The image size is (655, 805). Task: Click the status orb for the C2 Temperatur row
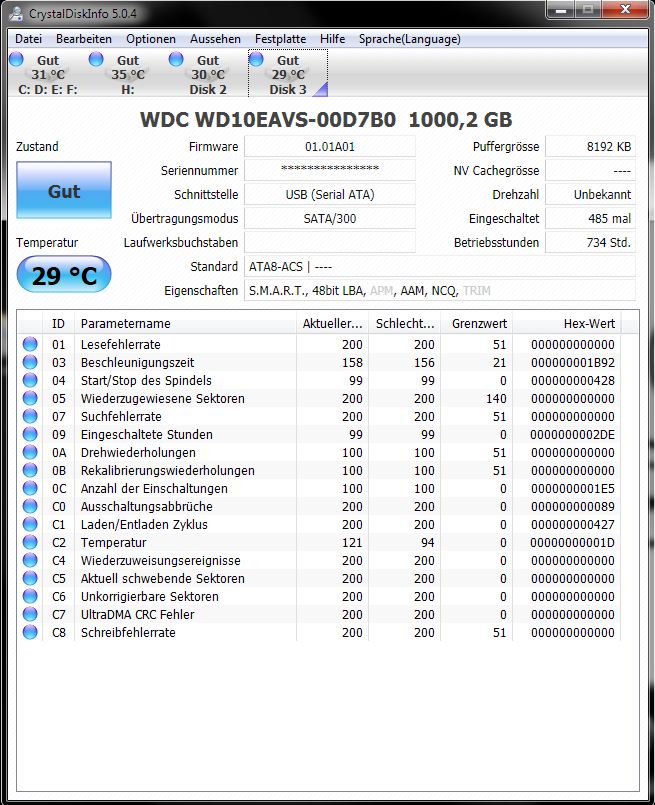[30, 542]
